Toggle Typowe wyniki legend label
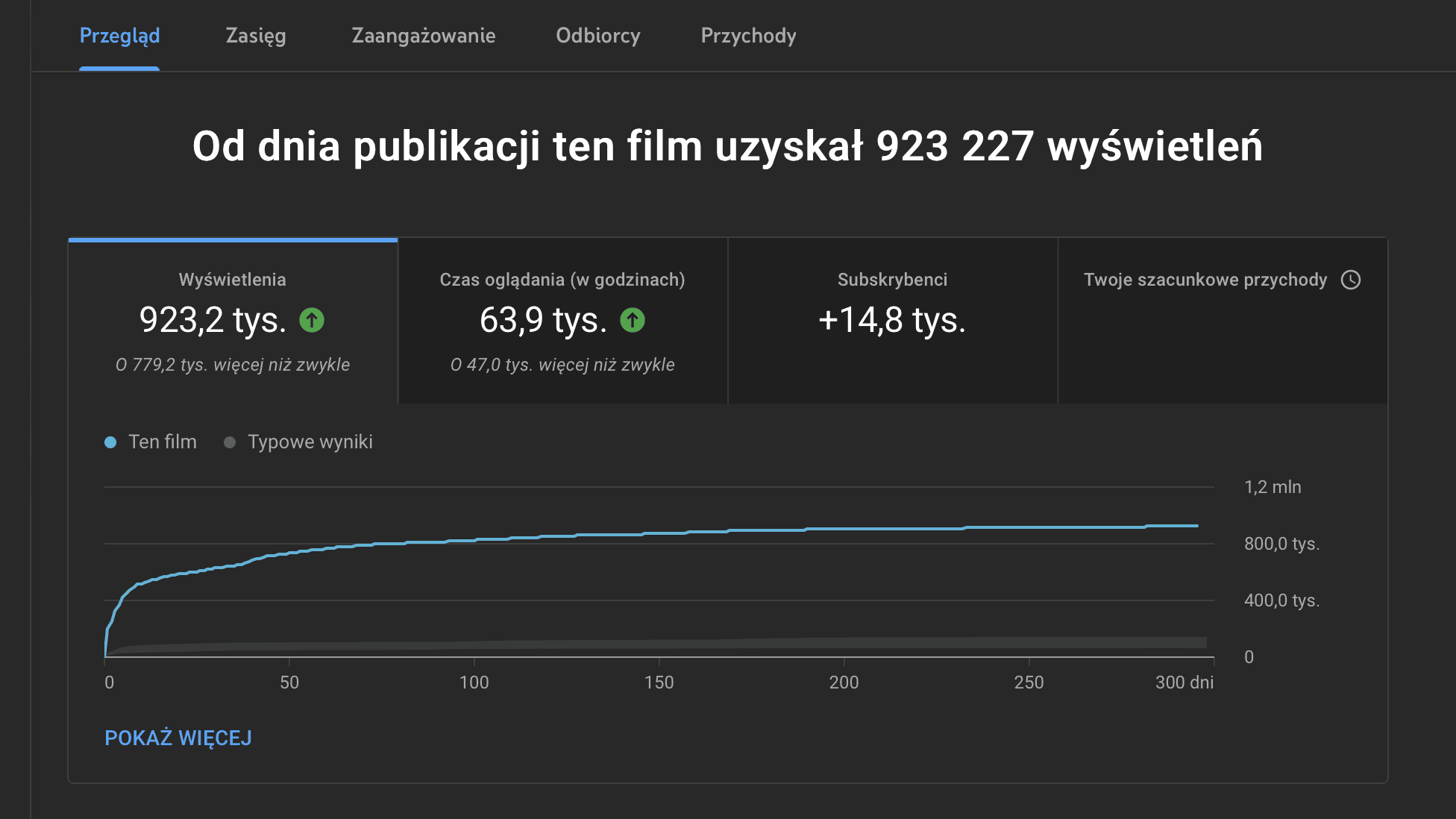The height and width of the screenshot is (819, 1456). pos(310,442)
